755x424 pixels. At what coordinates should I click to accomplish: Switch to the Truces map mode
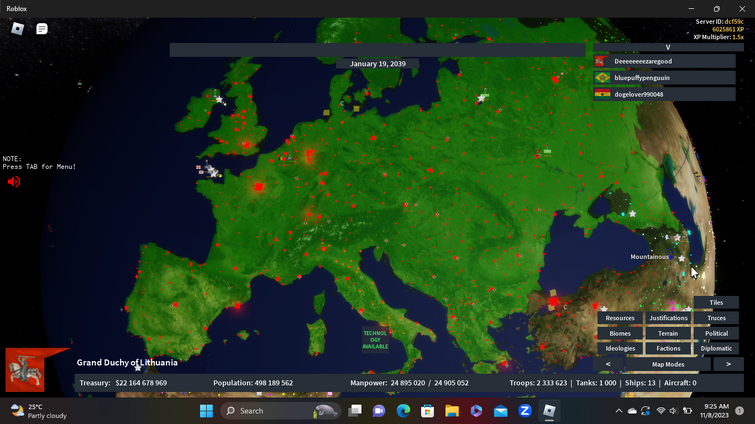(716, 318)
